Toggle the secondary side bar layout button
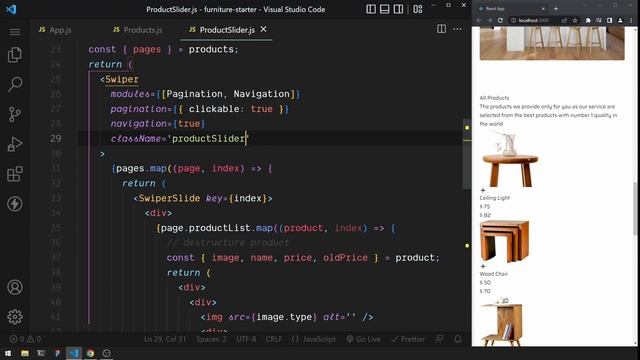 click(398, 9)
